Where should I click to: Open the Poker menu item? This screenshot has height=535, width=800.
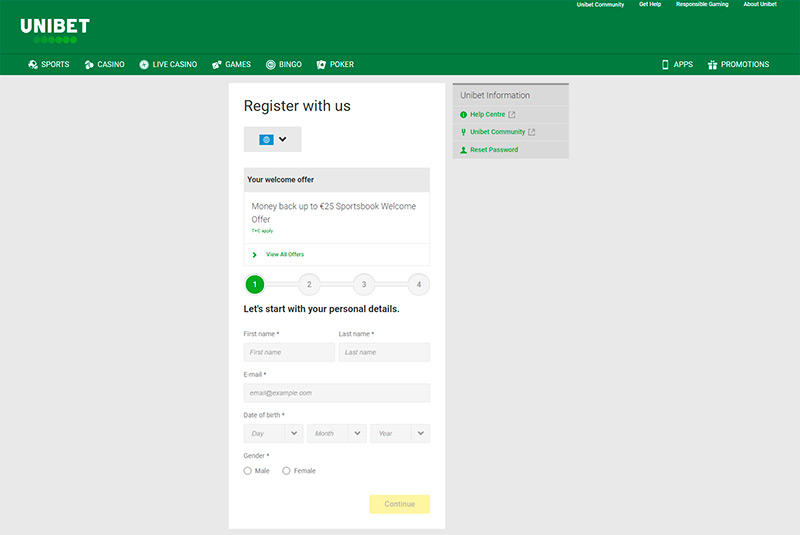(x=335, y=65)
